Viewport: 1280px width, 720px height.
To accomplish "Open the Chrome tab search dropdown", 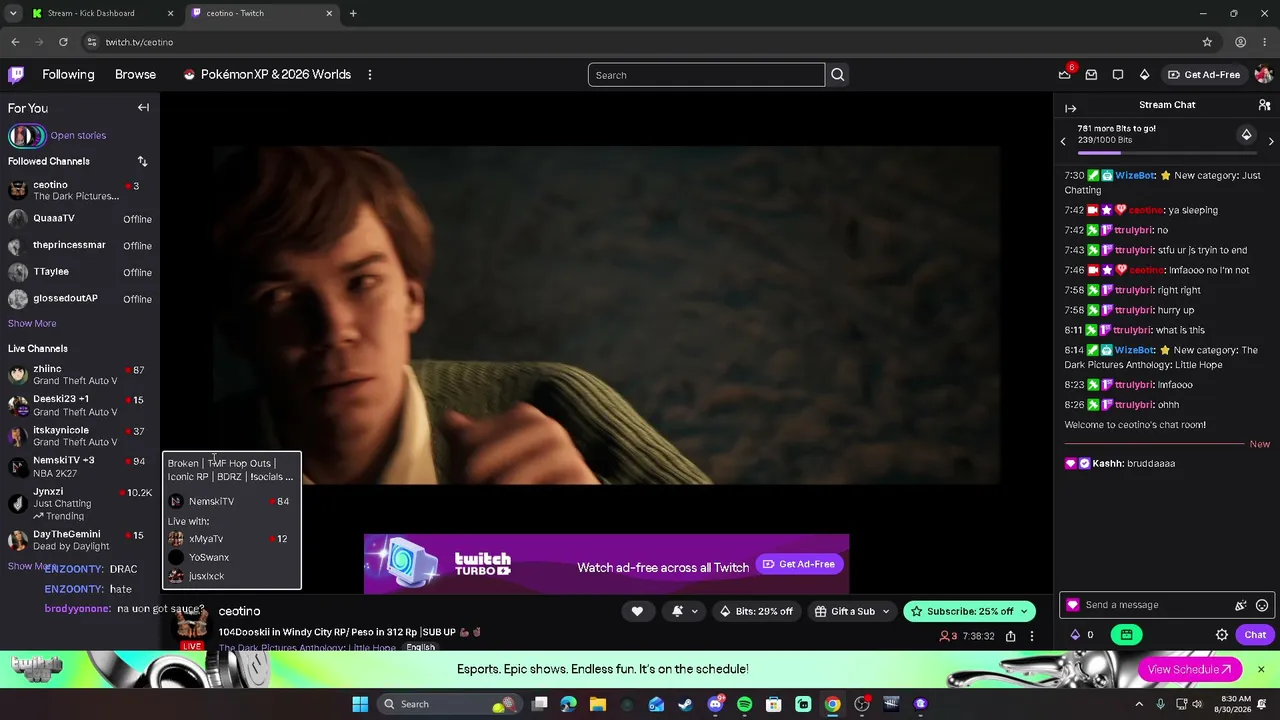I will [13, 13].
